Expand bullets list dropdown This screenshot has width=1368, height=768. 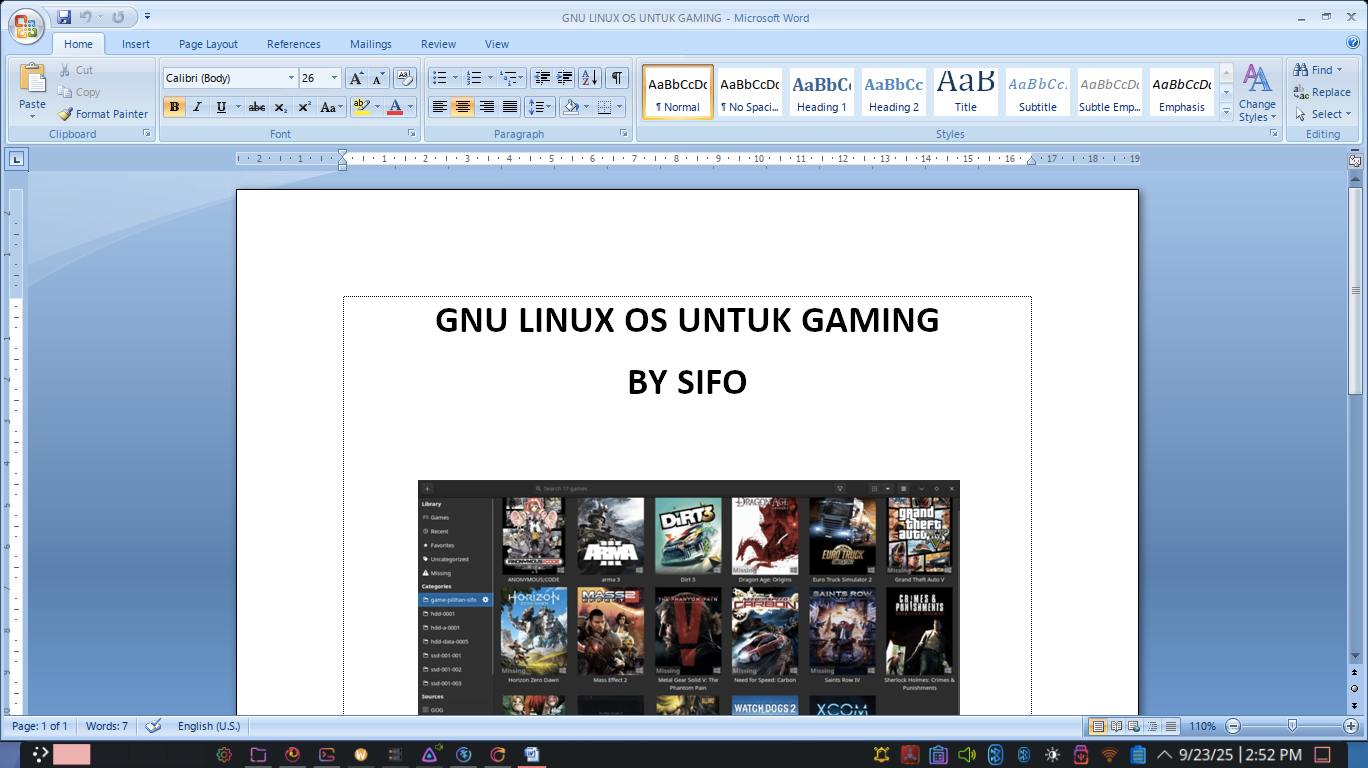coord(455,78)
